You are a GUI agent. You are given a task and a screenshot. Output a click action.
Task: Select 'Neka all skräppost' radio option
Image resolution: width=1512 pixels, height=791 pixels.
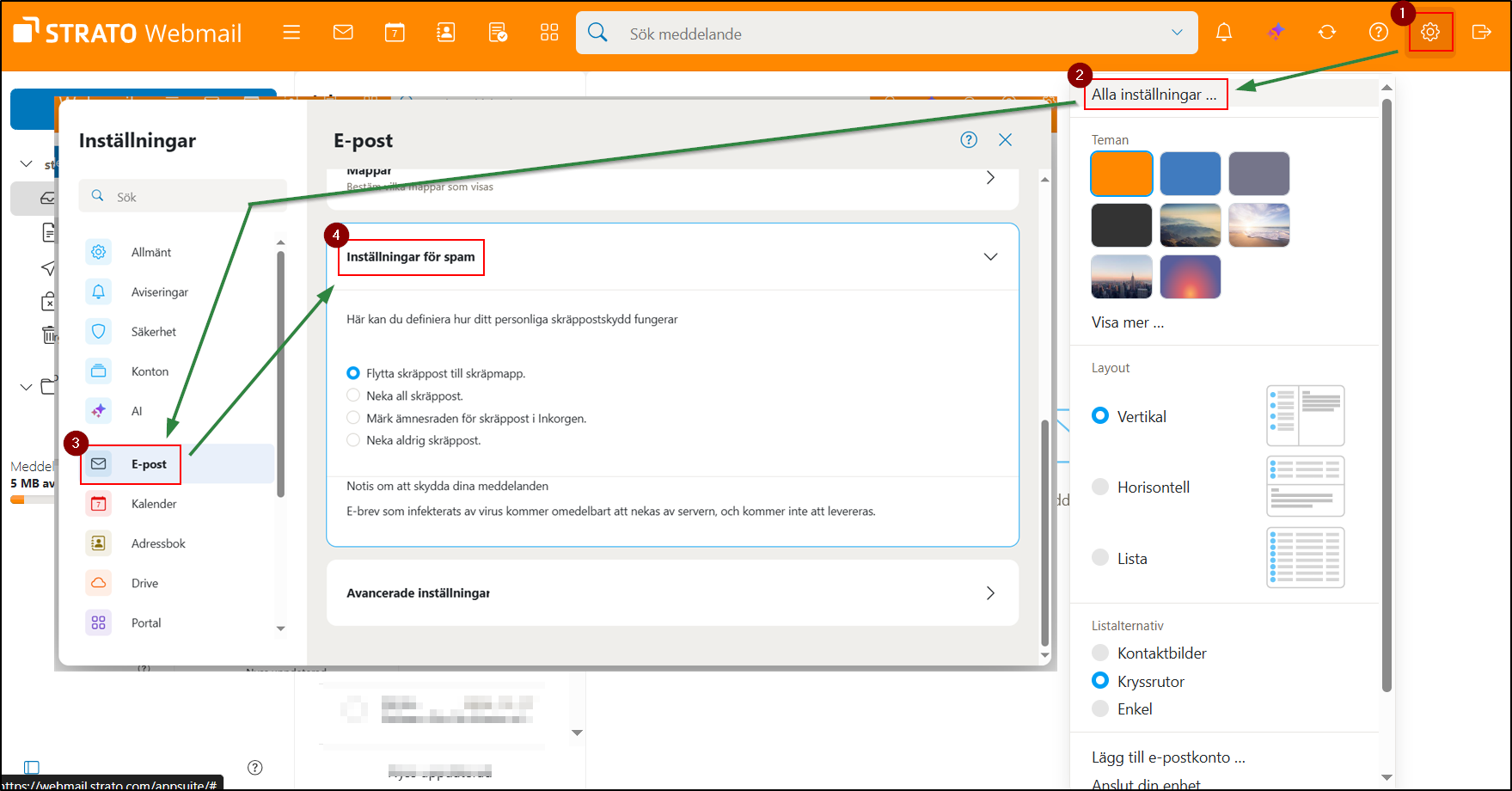tap(353, 395)
